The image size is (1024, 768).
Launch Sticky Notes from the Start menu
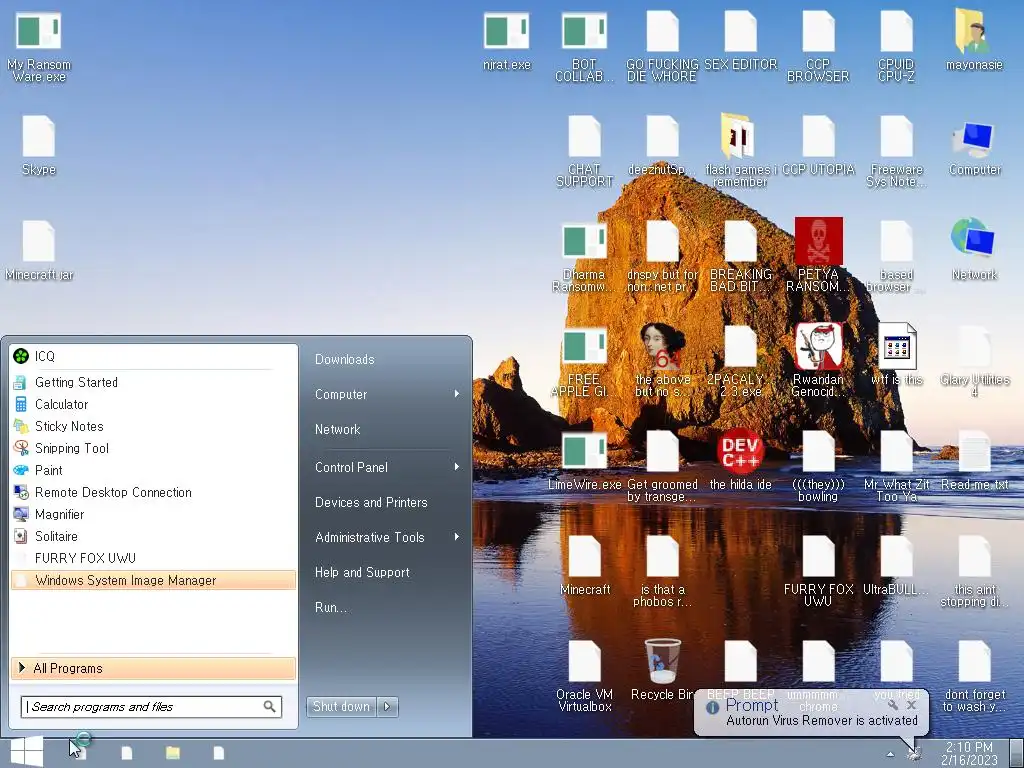(x=153, y=426)
